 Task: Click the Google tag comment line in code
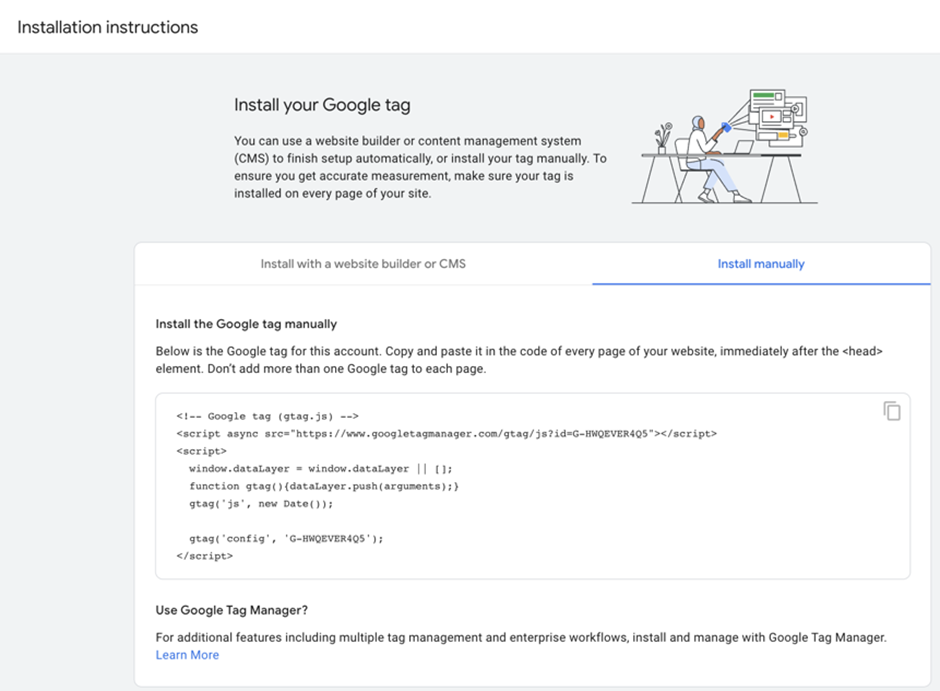267,416
